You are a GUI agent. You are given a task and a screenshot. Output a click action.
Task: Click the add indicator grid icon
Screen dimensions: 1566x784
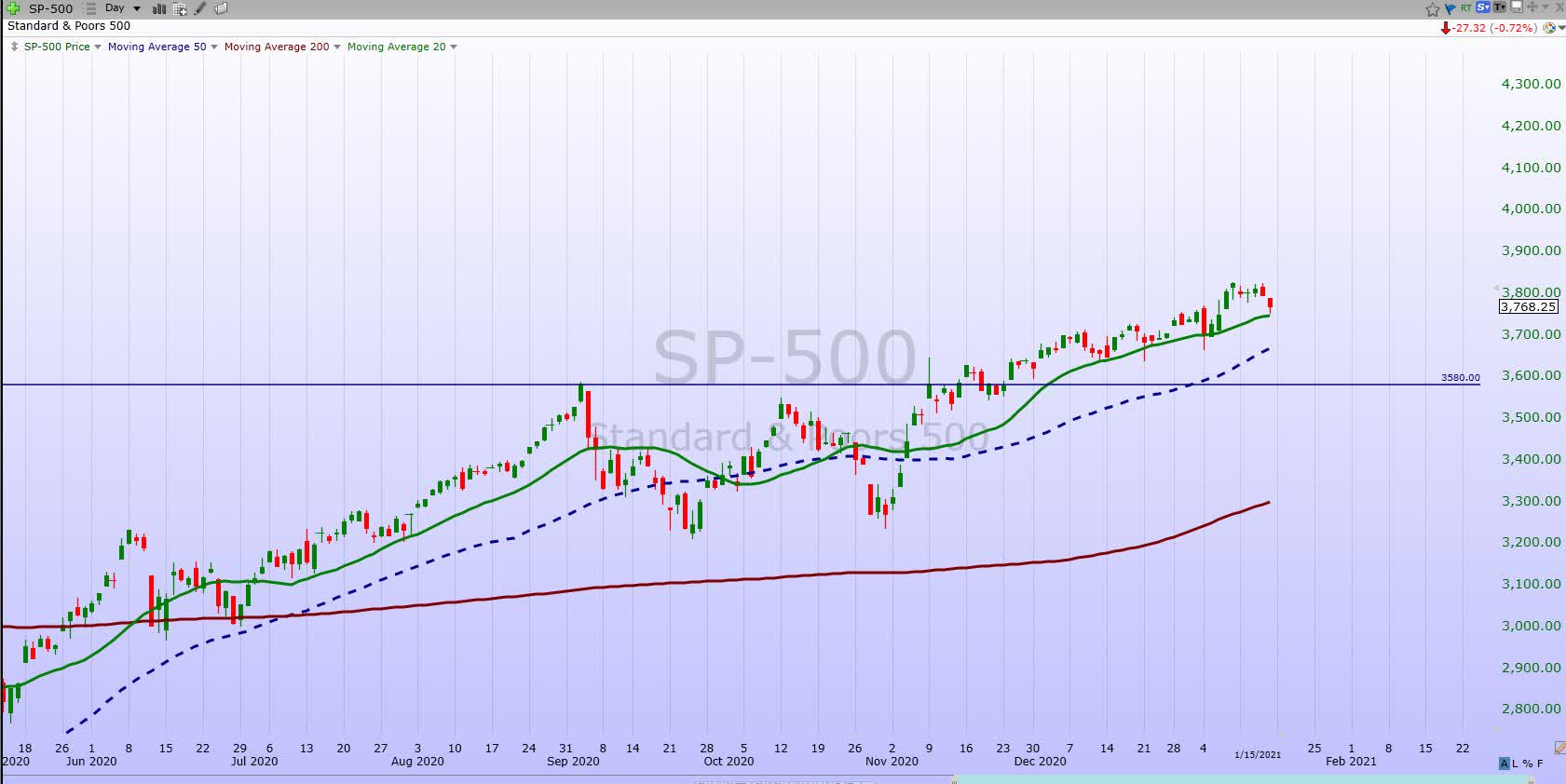(180, 8)
